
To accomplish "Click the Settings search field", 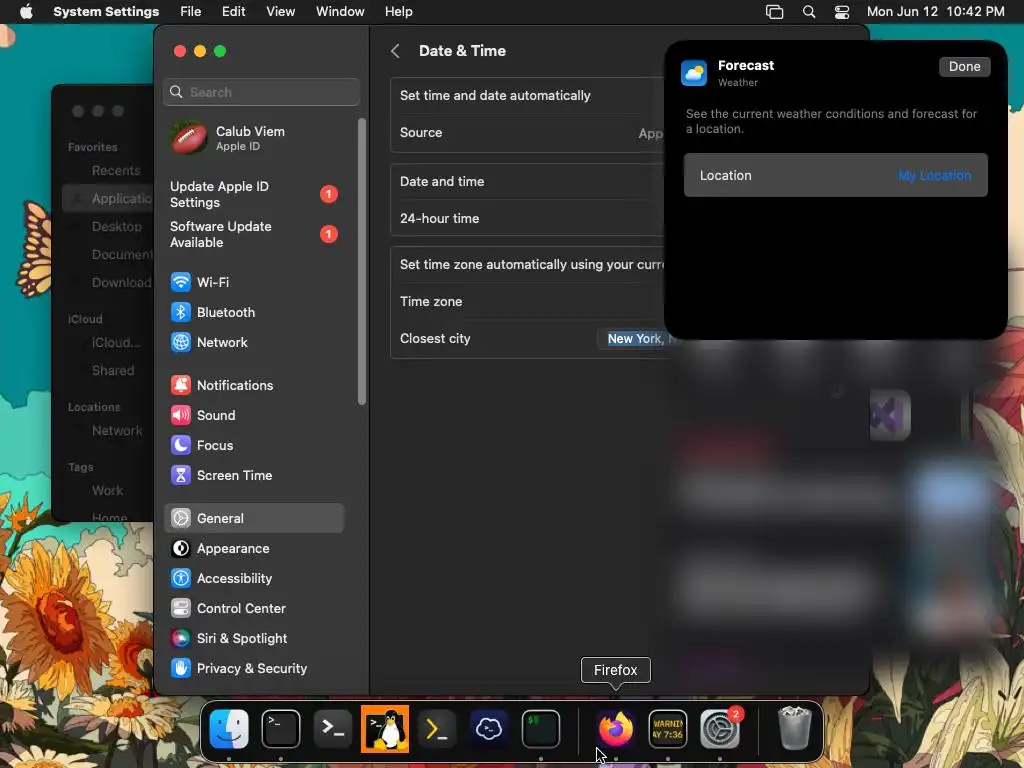I will (261, 92).
